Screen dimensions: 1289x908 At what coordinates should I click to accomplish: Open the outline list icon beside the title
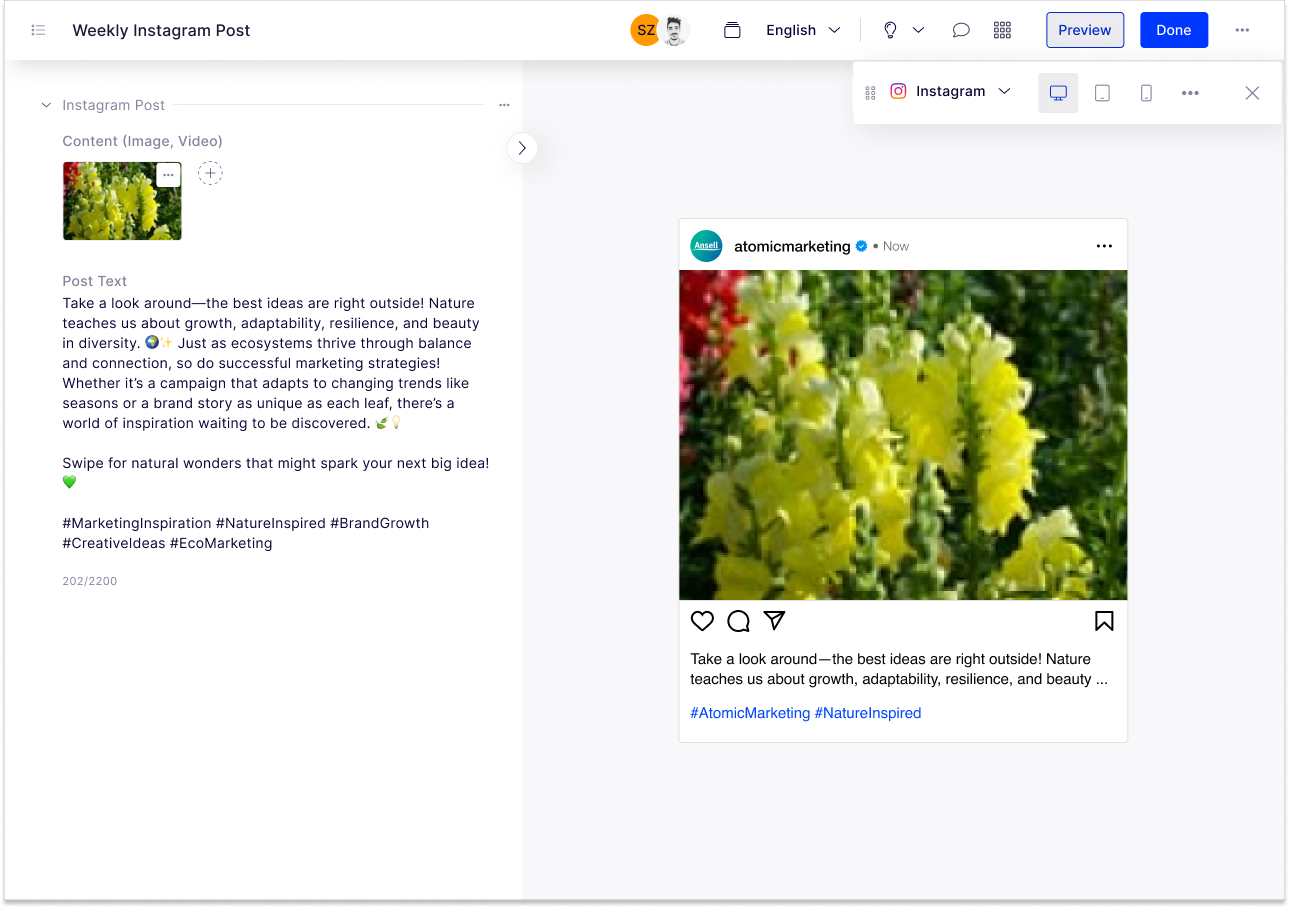(39, 30)
